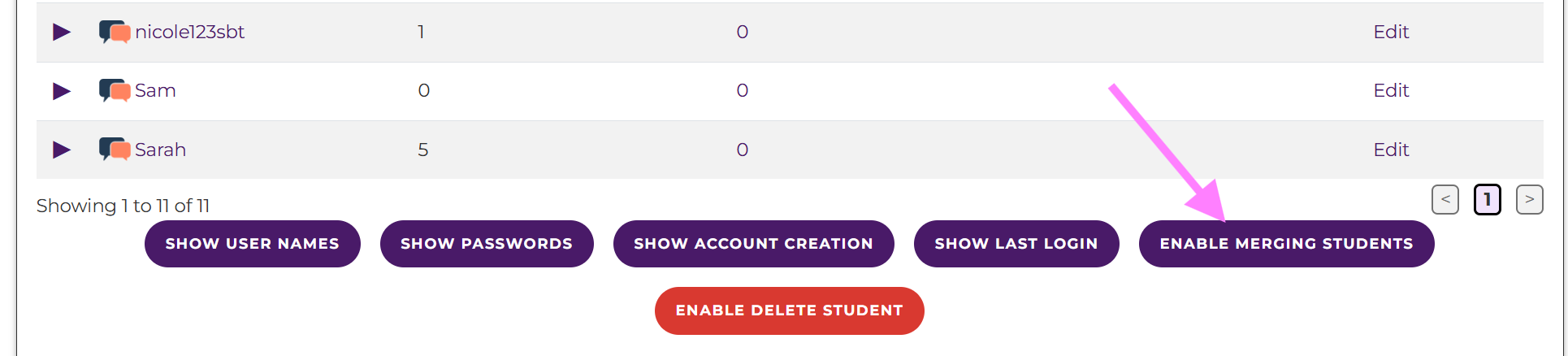Expand the Sam student row

tap(62, 91)
